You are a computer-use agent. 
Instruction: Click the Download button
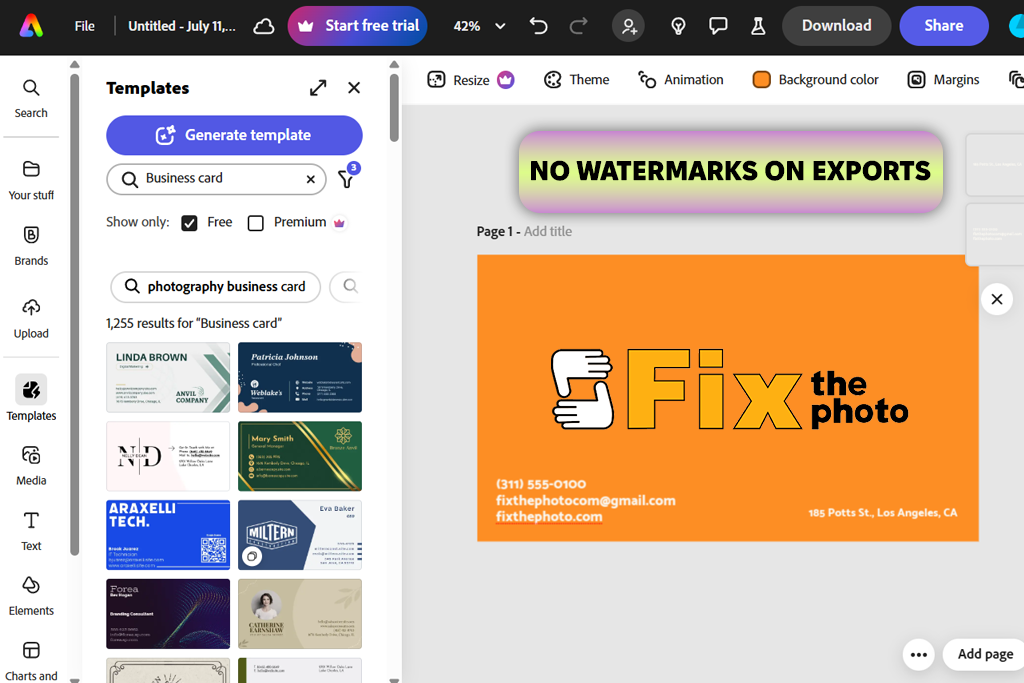(837, 26)
